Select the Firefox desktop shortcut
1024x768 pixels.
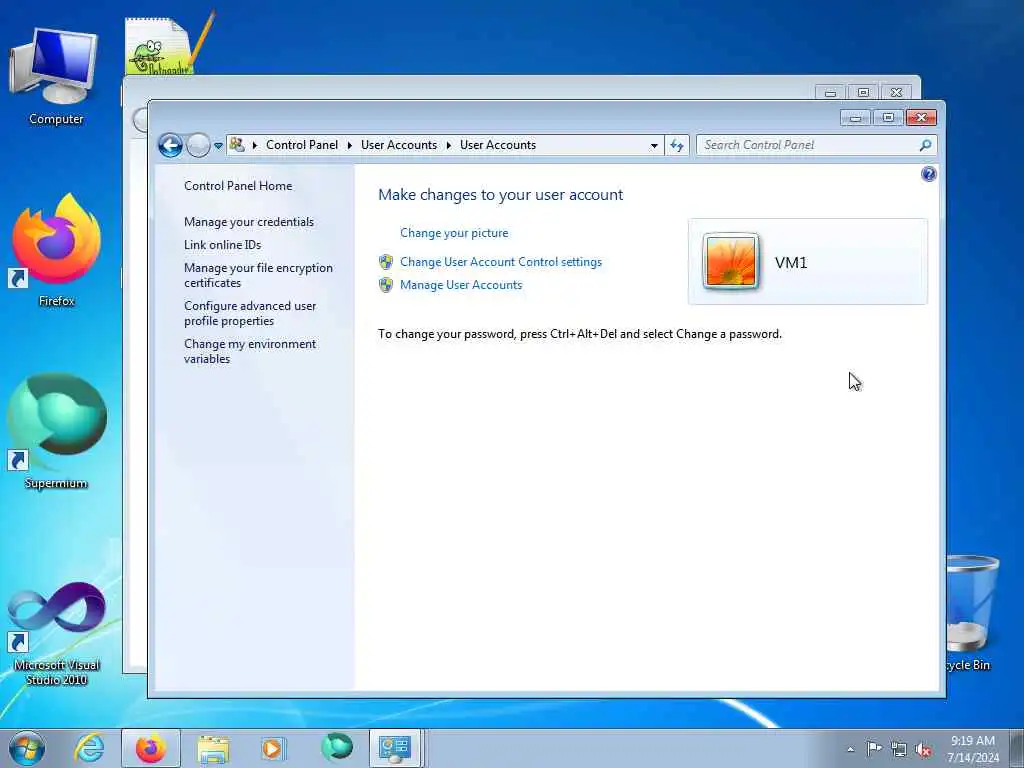tap(56, 249)
